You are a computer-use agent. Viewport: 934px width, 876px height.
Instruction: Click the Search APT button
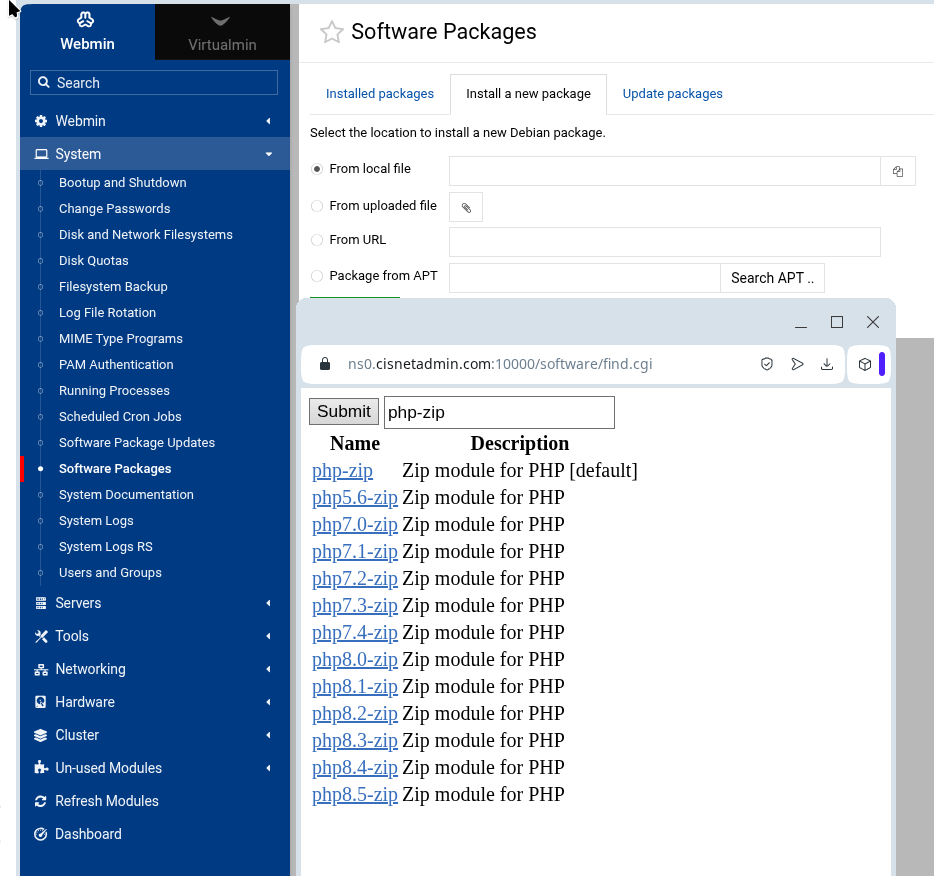[x=772, y=278]
